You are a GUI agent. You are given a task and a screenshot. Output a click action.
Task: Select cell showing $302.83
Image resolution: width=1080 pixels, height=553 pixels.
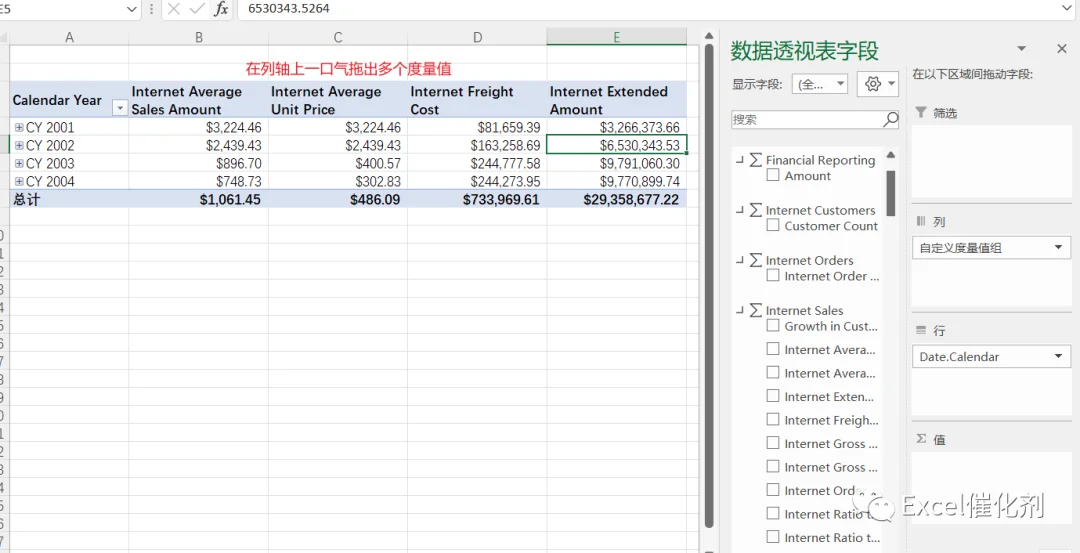(x=338, y=181)
